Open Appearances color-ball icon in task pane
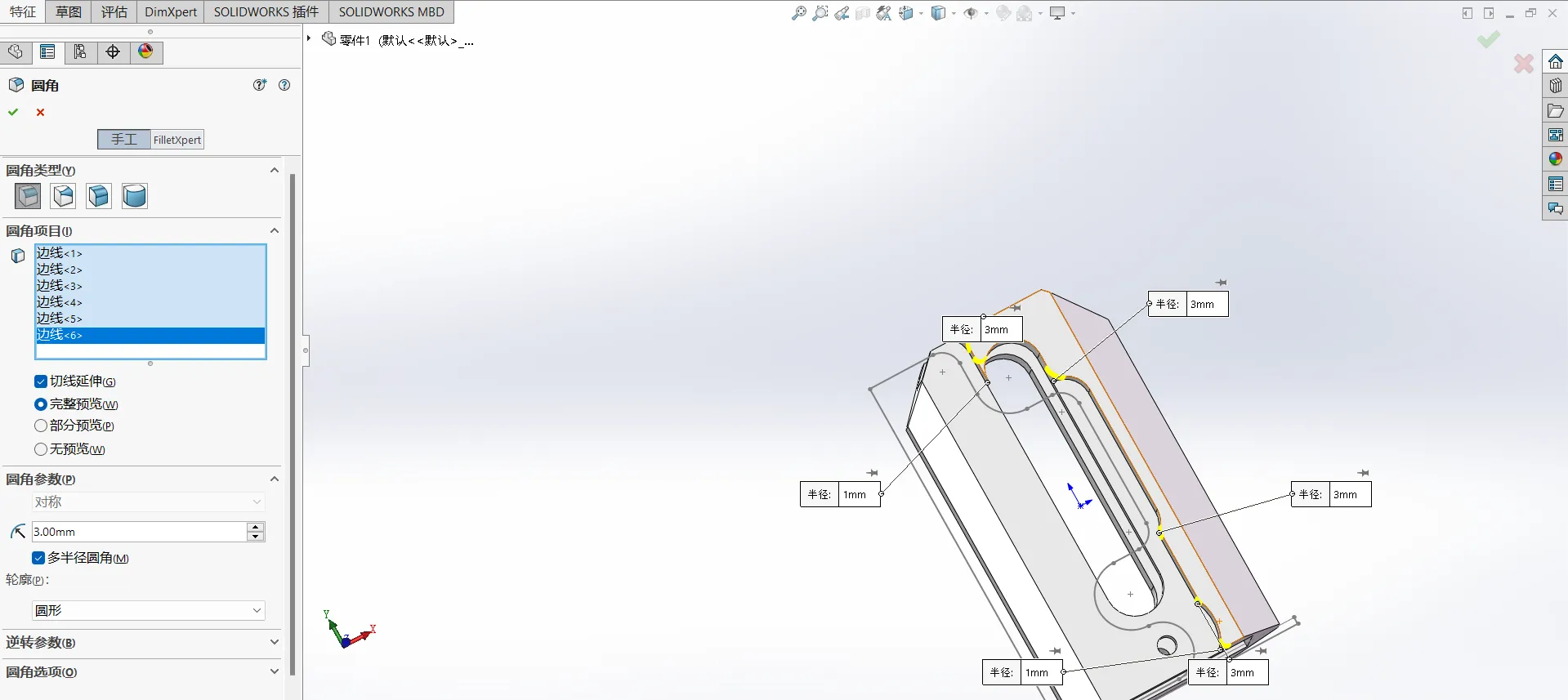 (x=1556, y=159)
